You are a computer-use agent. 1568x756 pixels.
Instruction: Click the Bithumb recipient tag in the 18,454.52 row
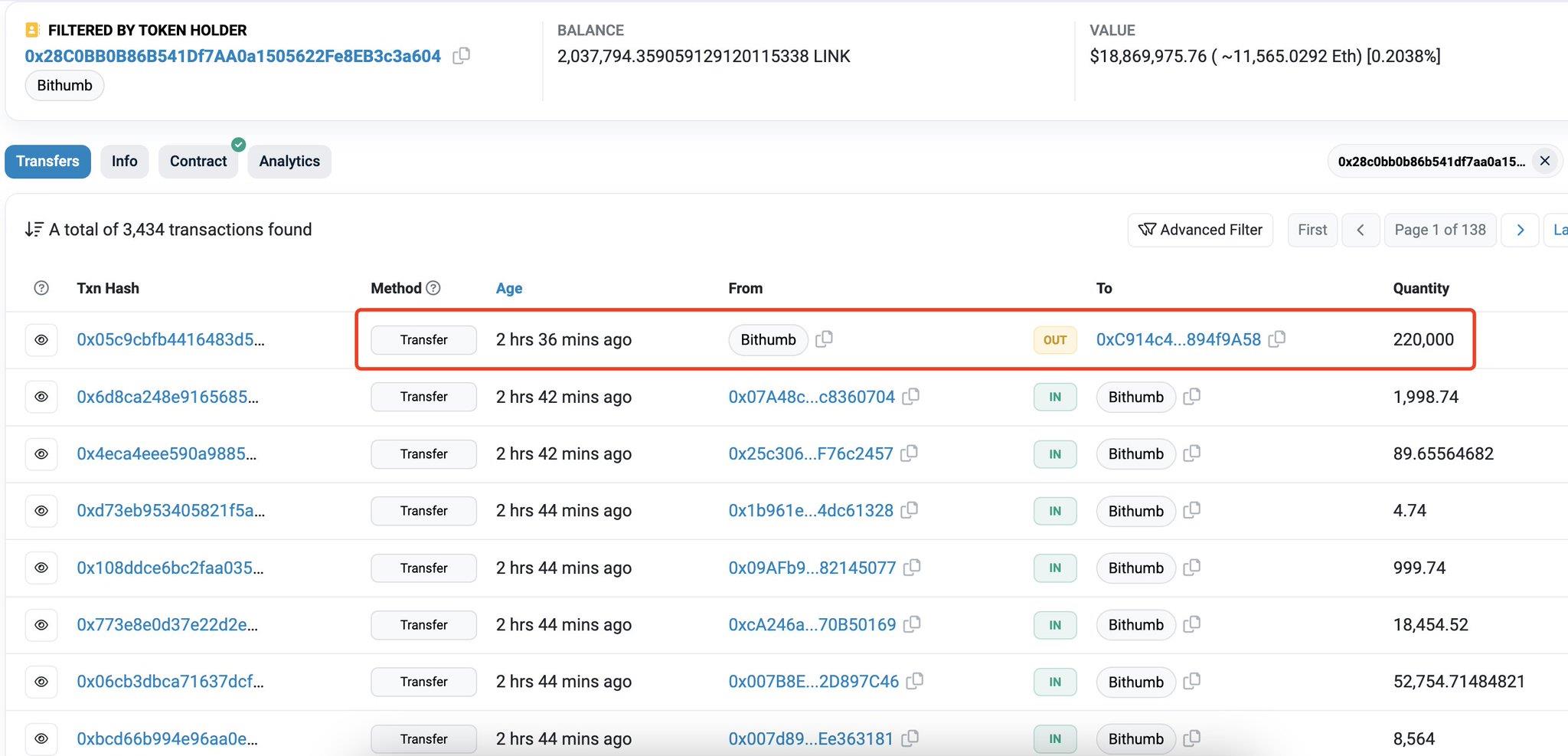(x=1136, y=625)
